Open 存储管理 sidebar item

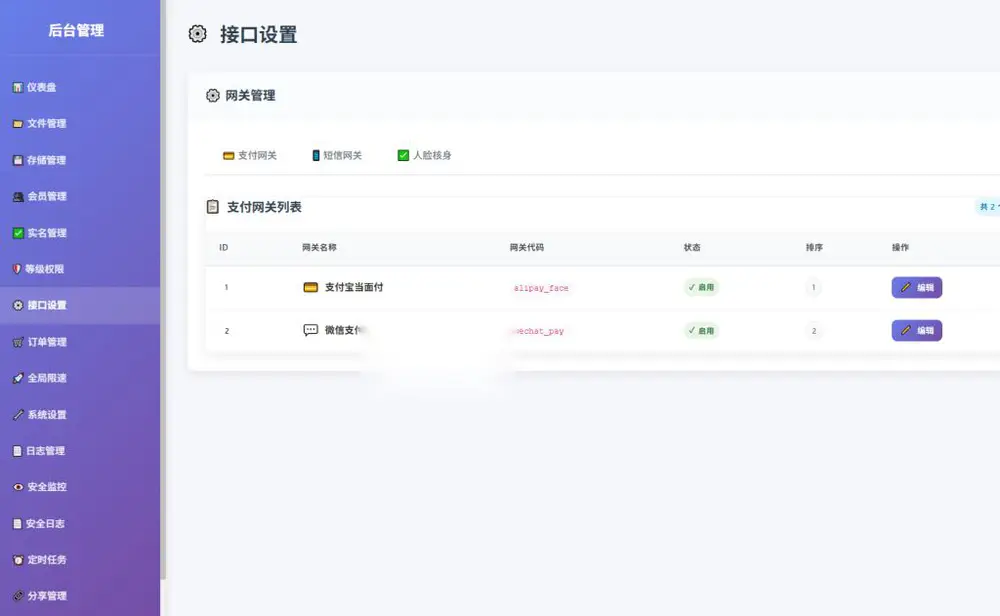(x=80, y=160)
